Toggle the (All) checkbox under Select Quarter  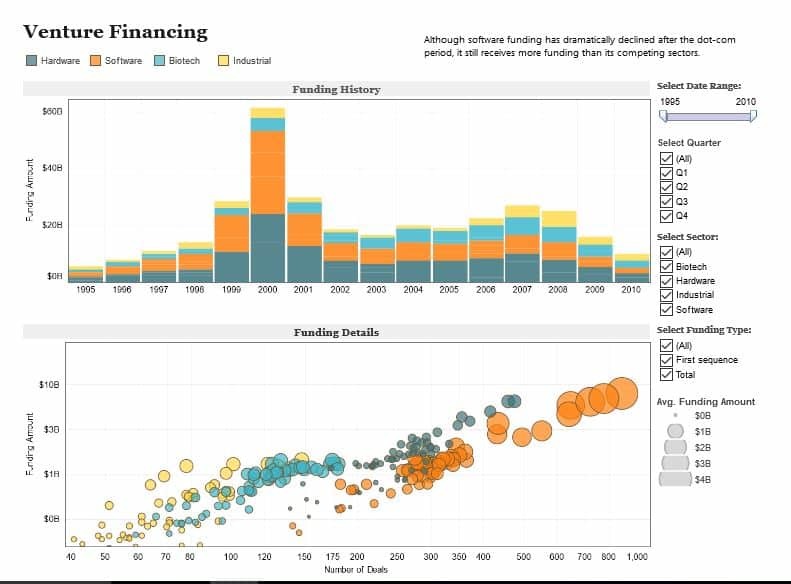[665, 158]
